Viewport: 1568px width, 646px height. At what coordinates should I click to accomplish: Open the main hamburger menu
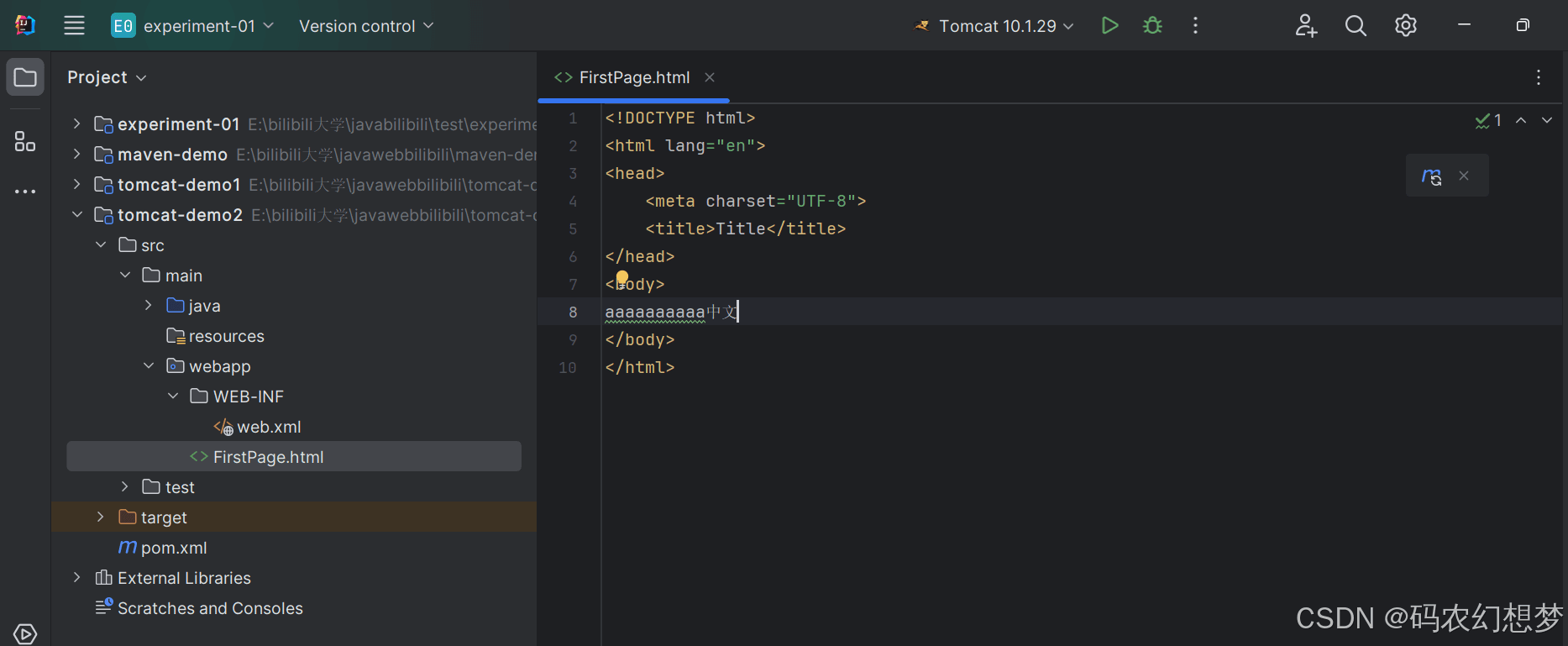pyautogui.click(x=74, y=26)
